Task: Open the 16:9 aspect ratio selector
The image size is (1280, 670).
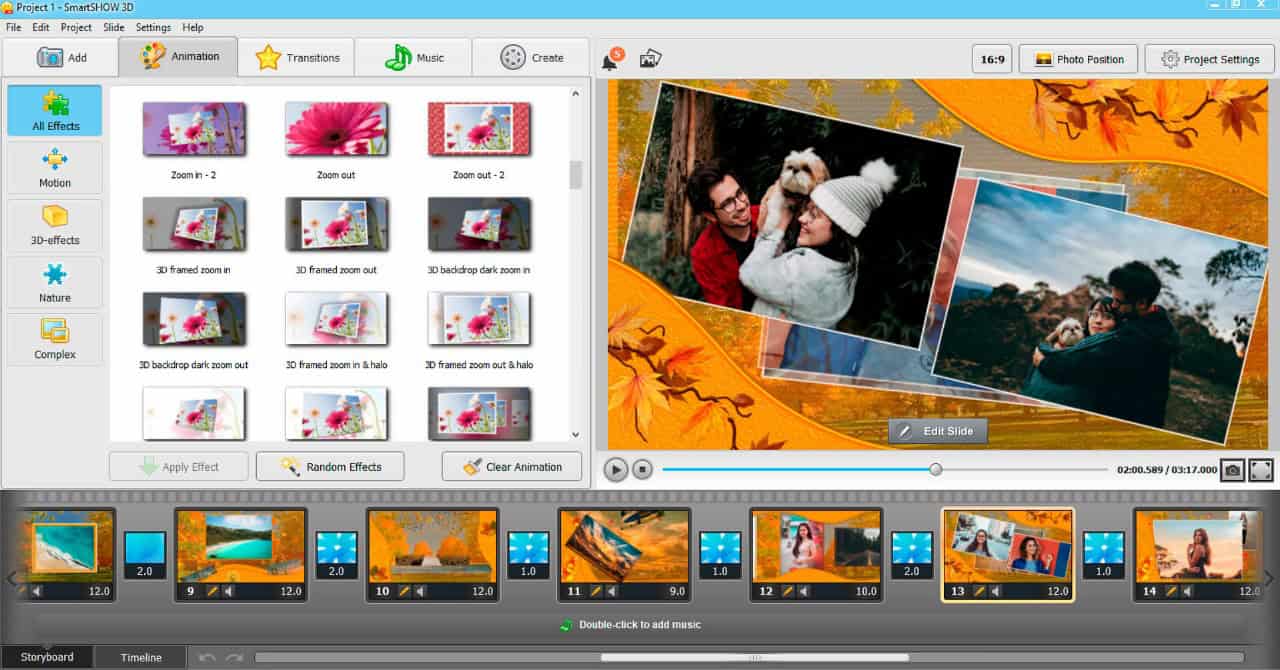Action: coord(992,59)
